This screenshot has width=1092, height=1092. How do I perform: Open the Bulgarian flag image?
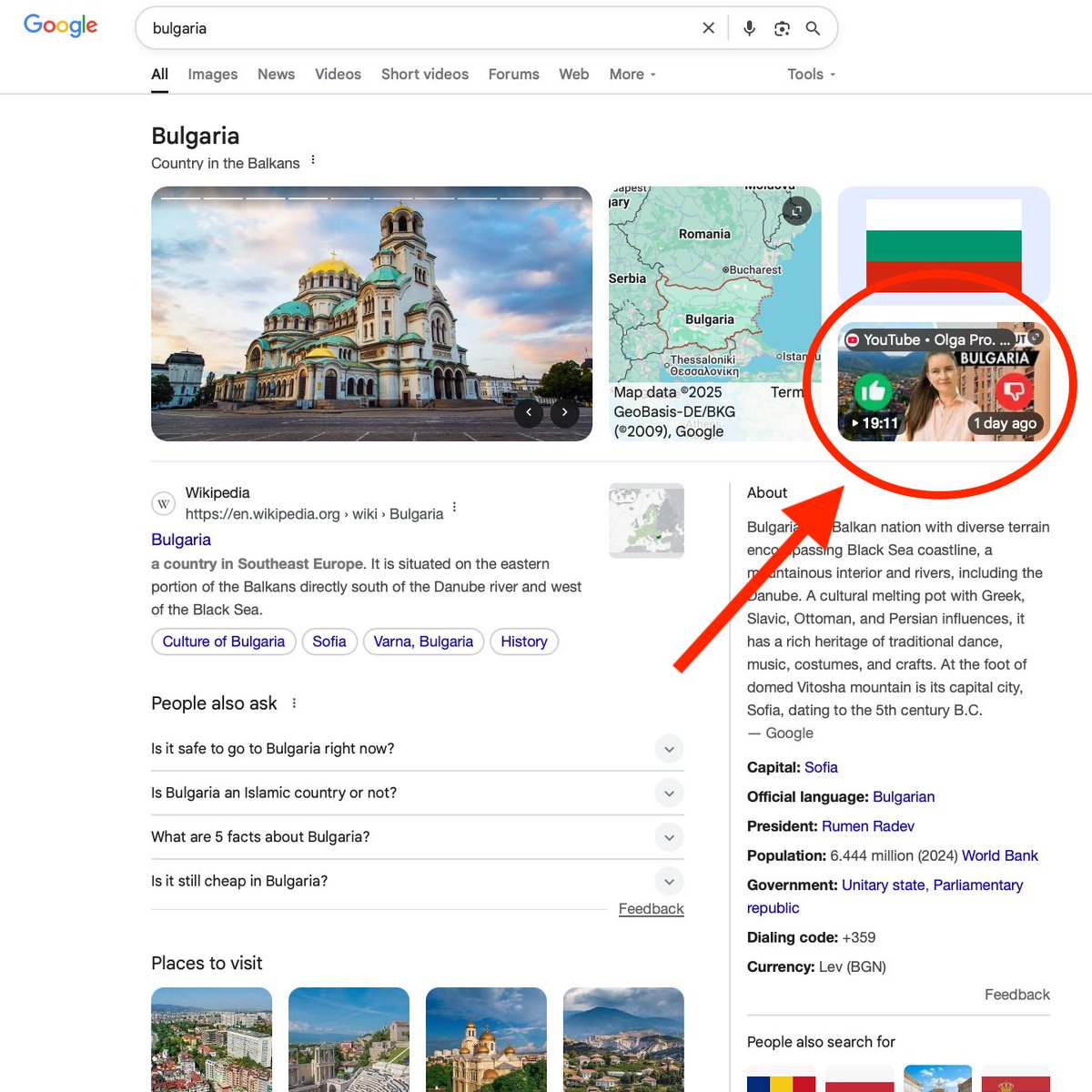click(944, 246)
